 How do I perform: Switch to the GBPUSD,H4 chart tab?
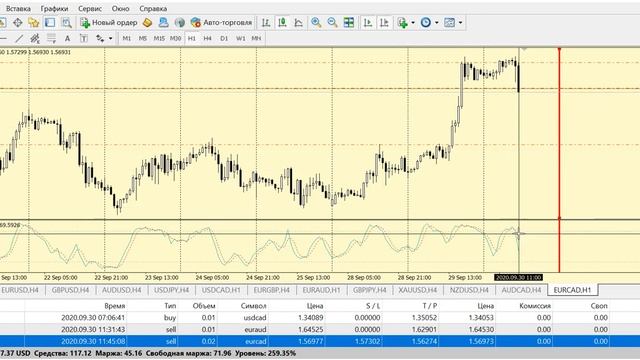click(x=70, y=290)
